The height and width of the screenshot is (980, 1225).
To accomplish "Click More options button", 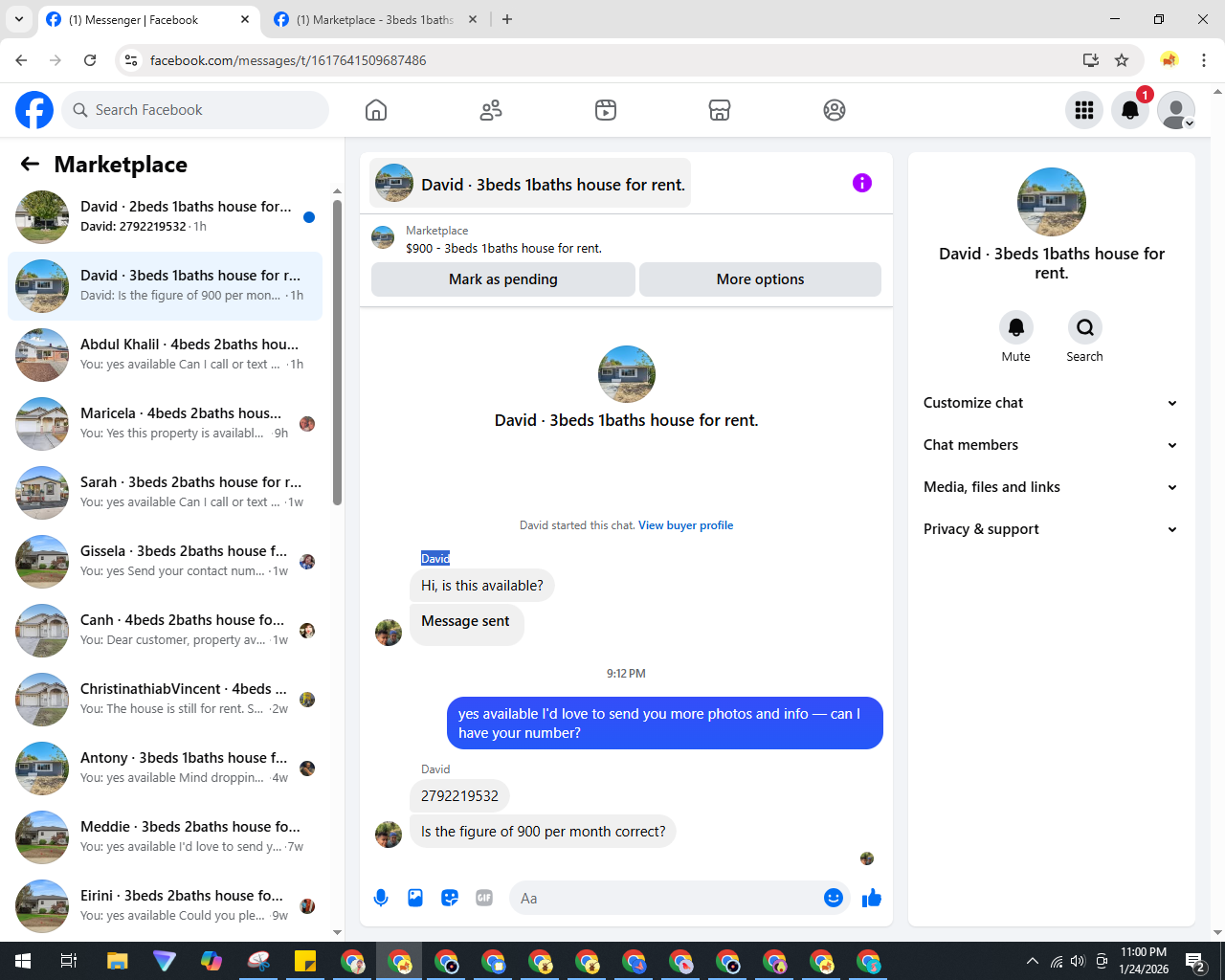I will tap(761, 279).
